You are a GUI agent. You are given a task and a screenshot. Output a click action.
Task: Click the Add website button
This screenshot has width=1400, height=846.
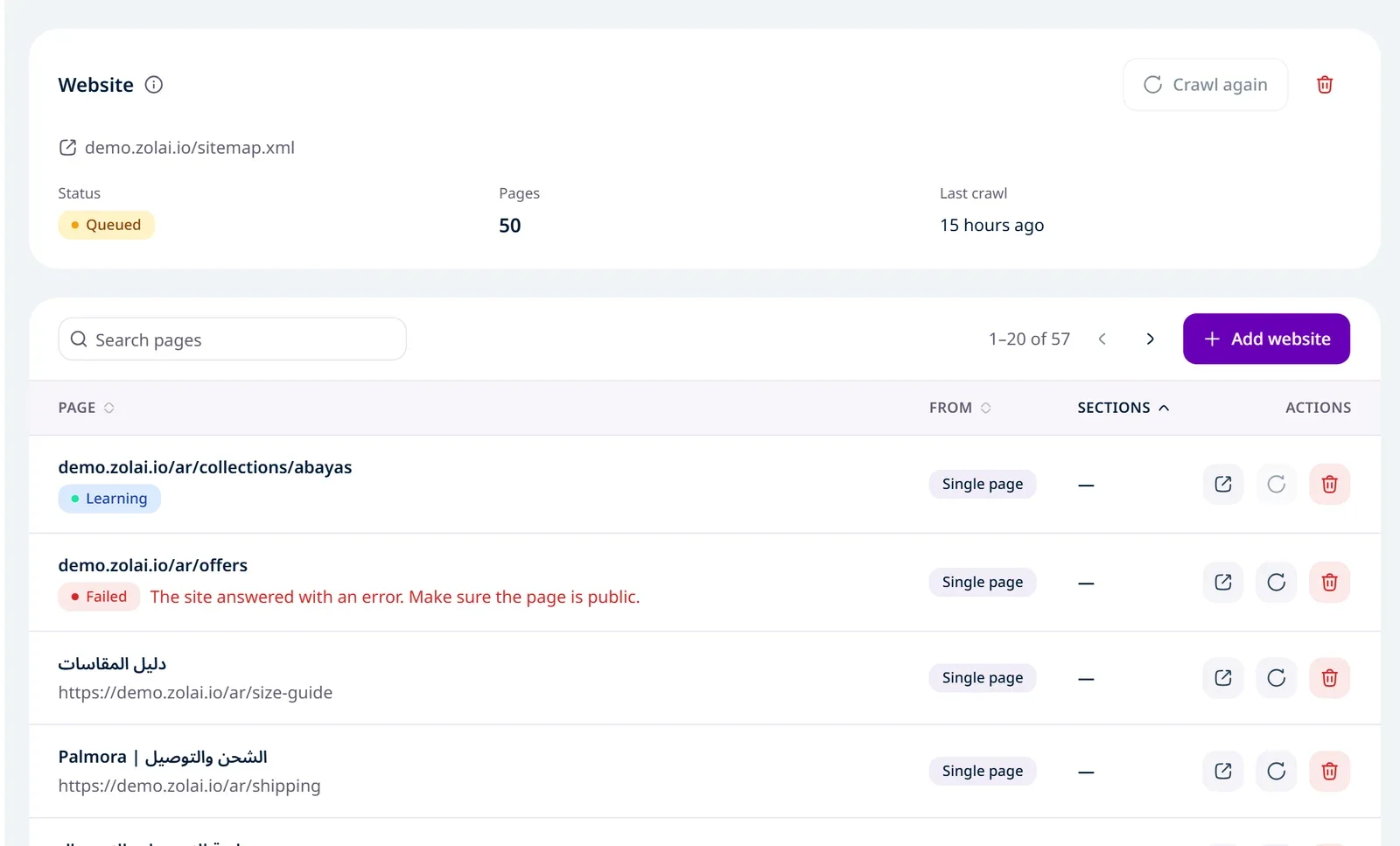click(x=1266, y=339)
